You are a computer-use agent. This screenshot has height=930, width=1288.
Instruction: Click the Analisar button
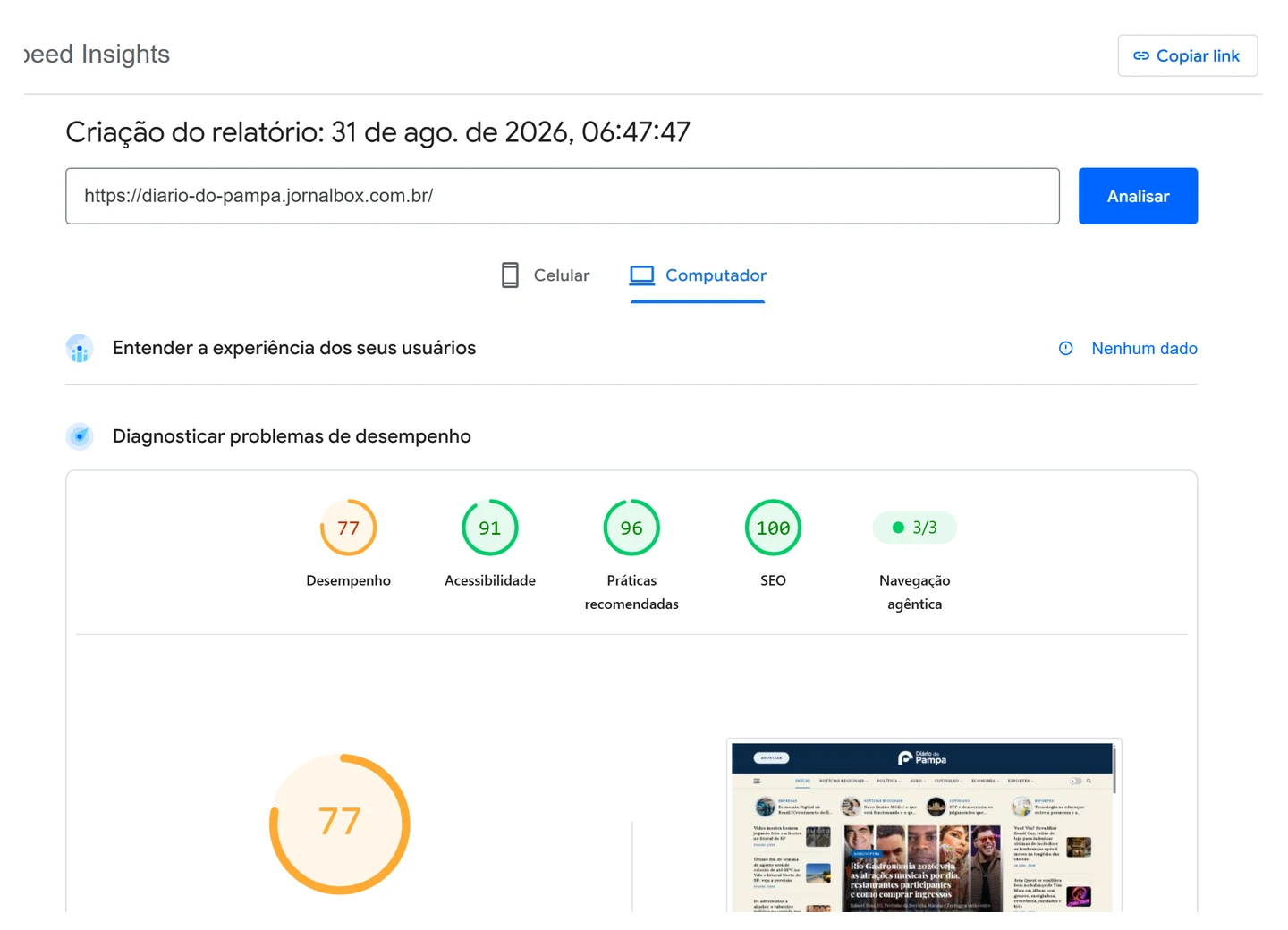pyautogui.click(x=1138, y=196)
